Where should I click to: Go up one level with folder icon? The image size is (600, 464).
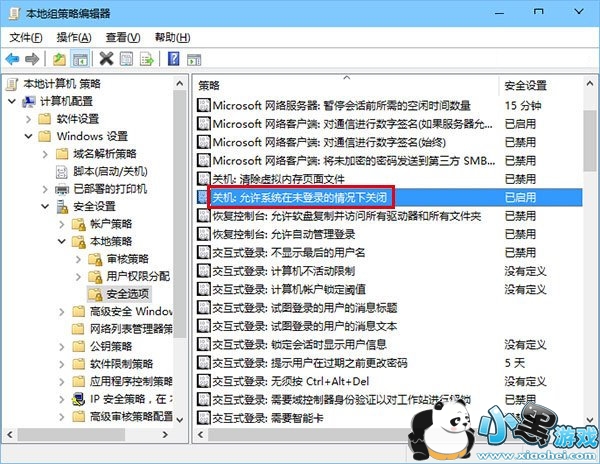[x=59, y=59]
